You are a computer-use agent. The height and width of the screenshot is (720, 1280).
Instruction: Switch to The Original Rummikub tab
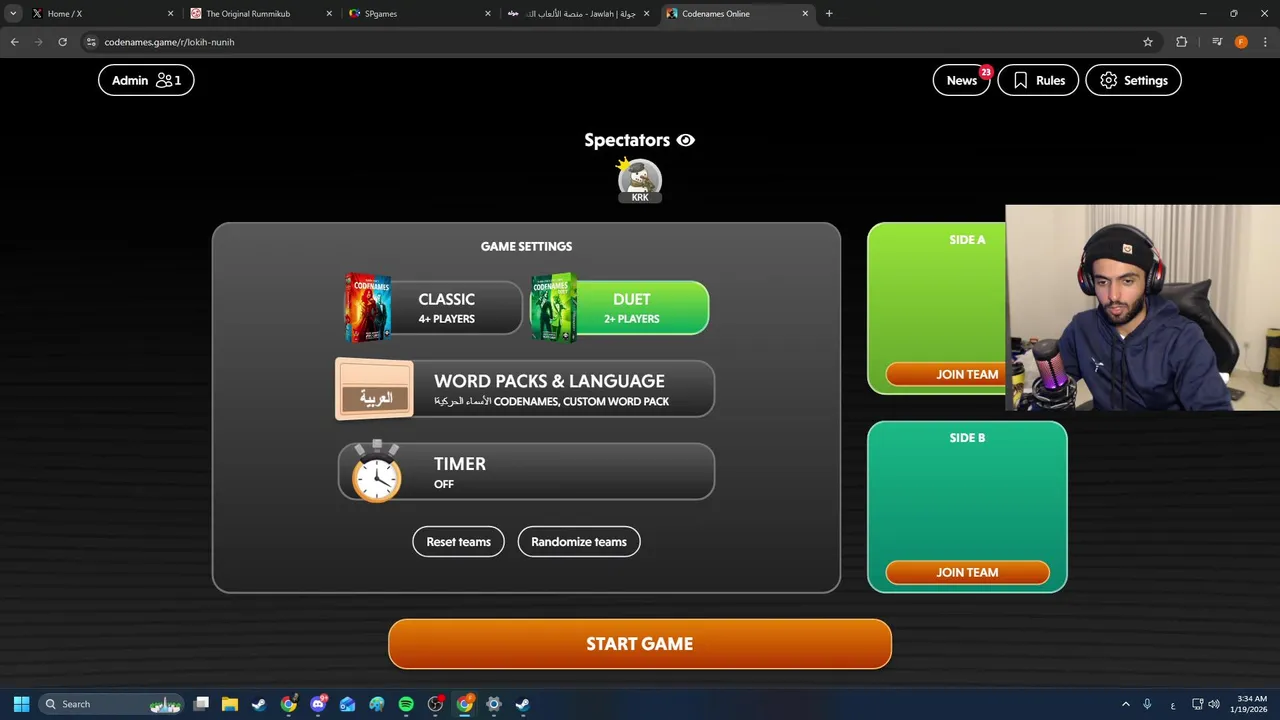pos(262,14)
